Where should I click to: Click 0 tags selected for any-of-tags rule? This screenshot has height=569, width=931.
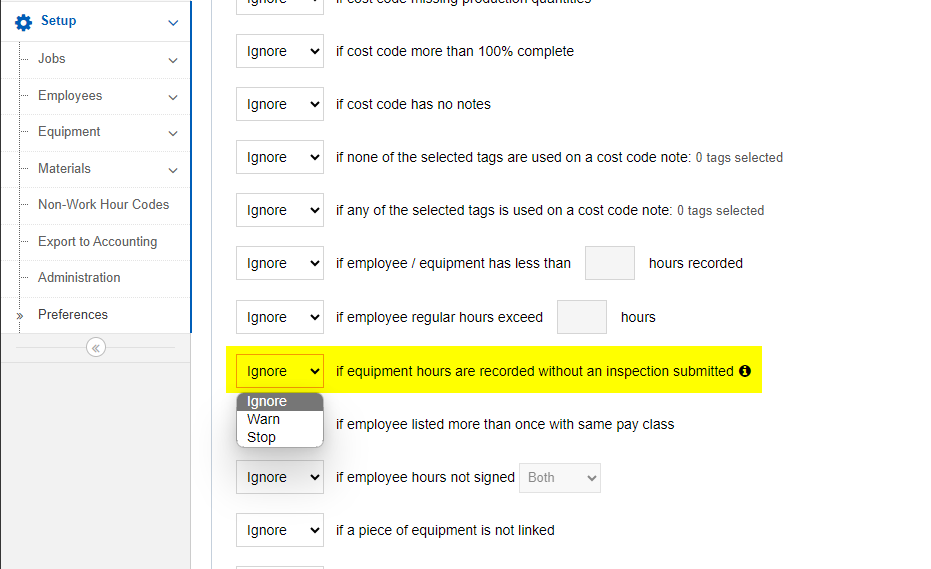coord(720,210)
